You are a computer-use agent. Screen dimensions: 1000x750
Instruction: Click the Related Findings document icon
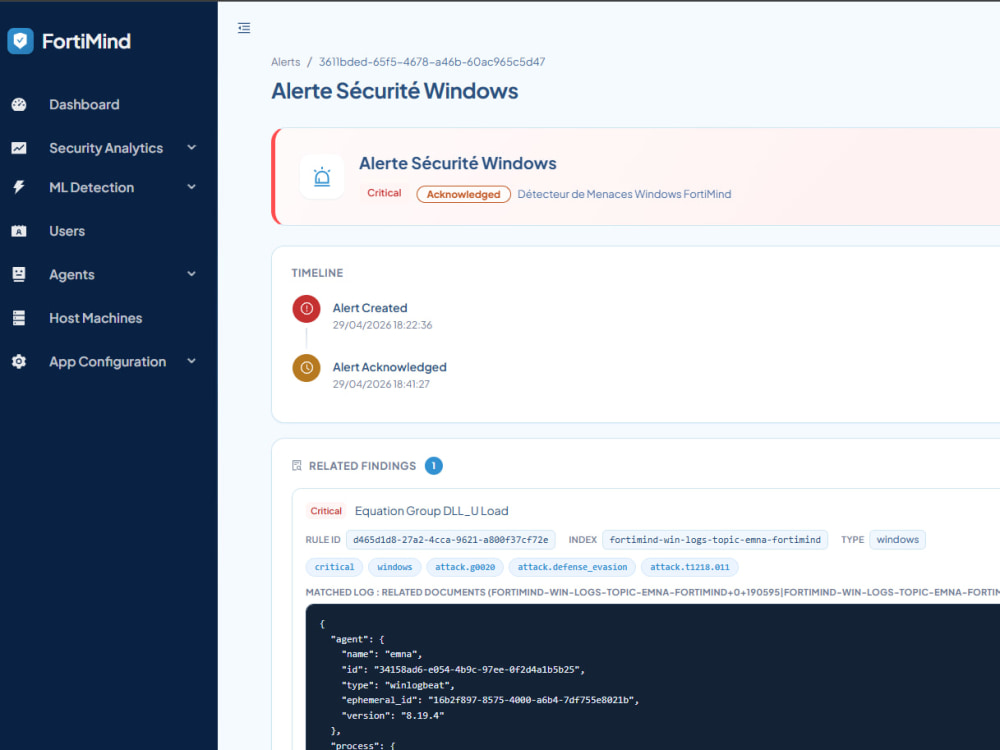297,466
